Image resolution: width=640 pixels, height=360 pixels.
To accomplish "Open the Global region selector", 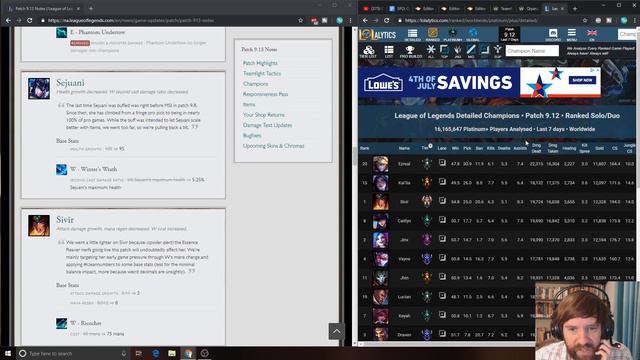I will (473, 35).
